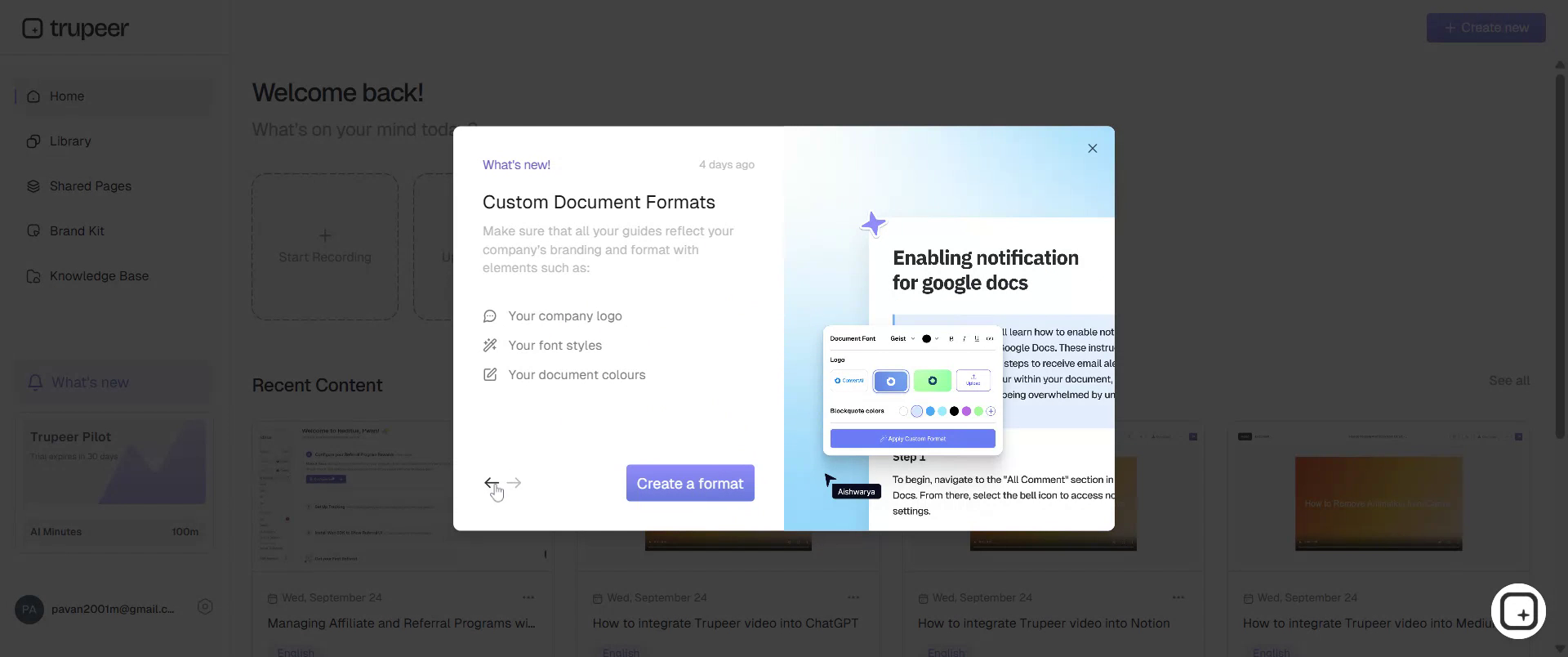Select the blue logo option in preview

[x=891, y=381]
